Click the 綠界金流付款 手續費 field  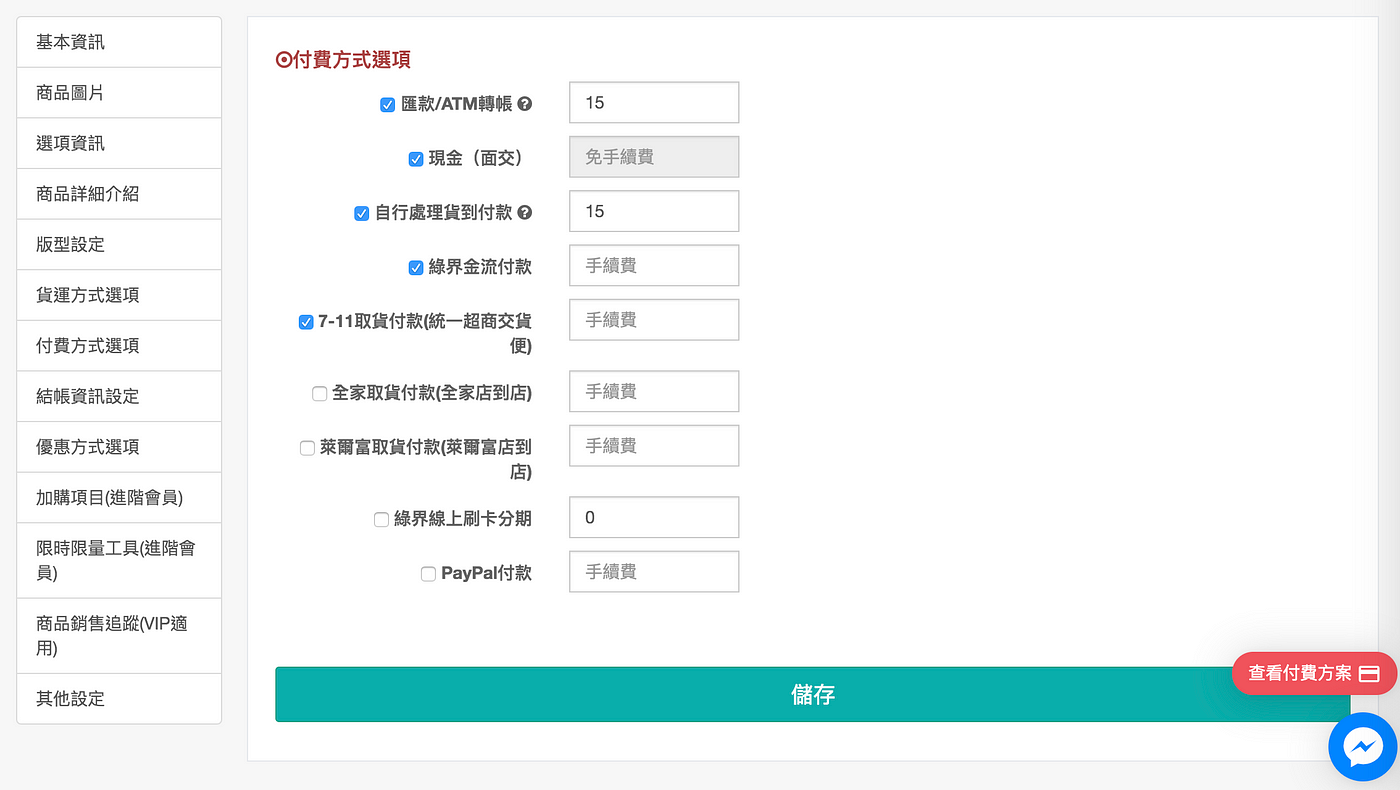(x=654, y=265)
